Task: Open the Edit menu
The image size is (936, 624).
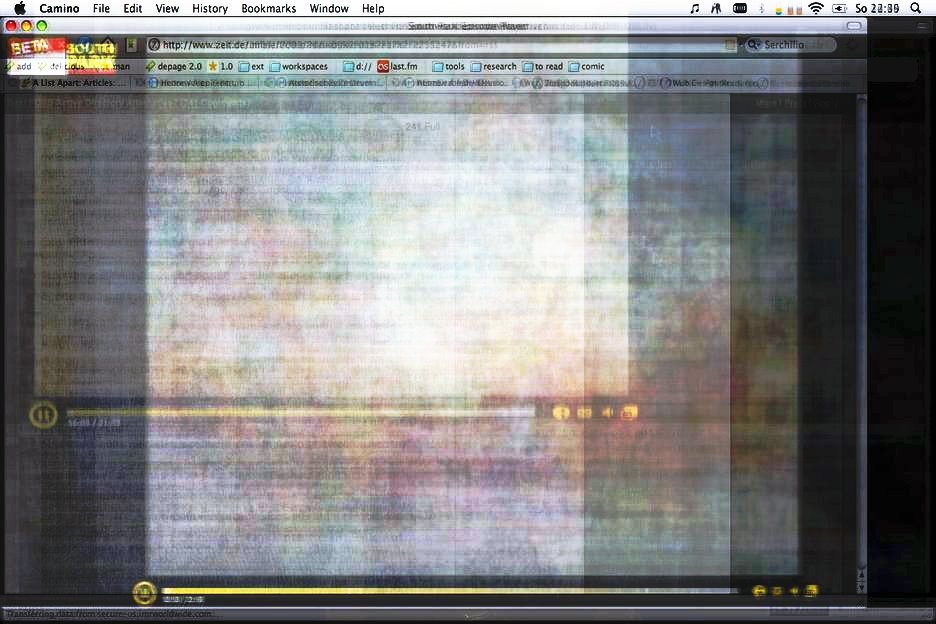Action: pyautogui.click(x=133, y=8)
